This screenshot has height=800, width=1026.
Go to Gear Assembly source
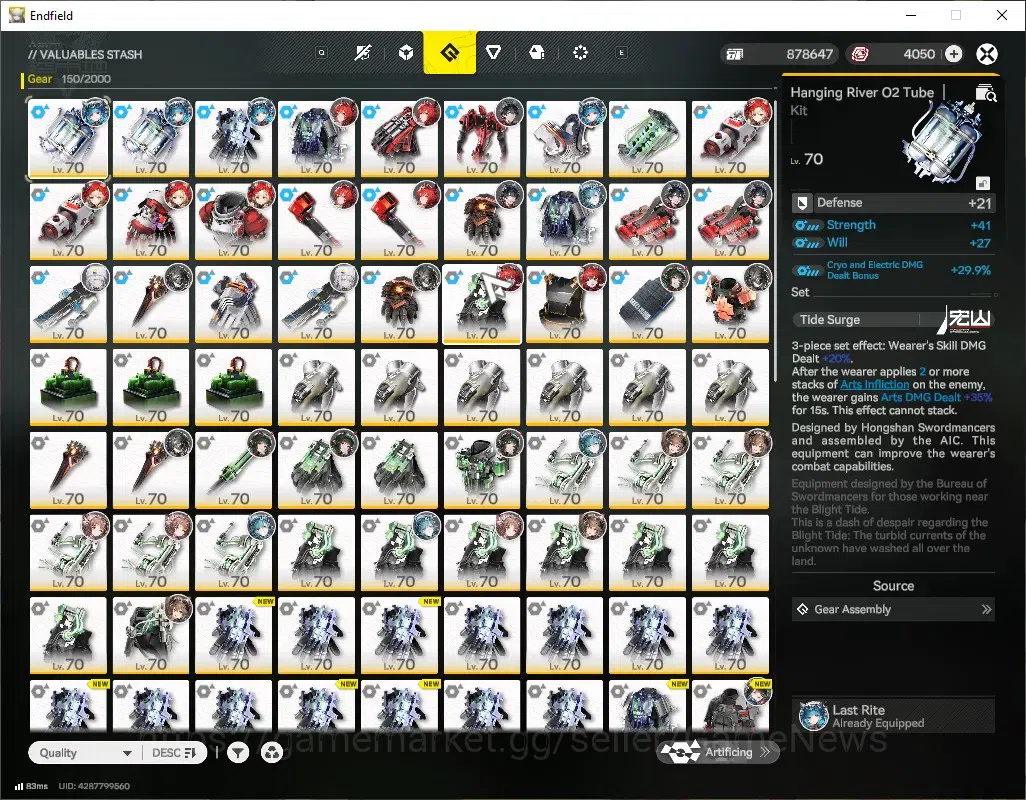click(893, 610)
